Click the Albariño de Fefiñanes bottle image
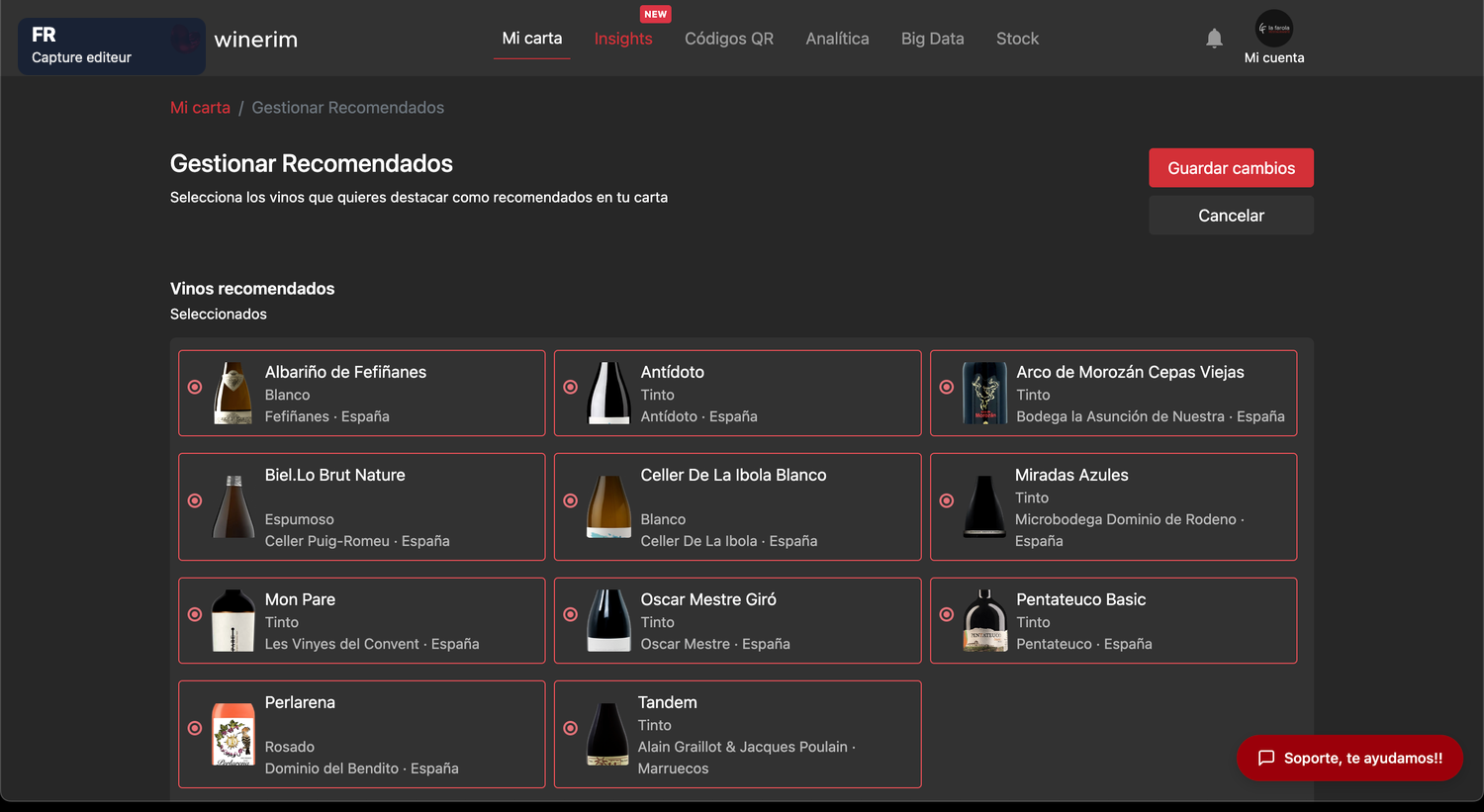 click(233, 393)
